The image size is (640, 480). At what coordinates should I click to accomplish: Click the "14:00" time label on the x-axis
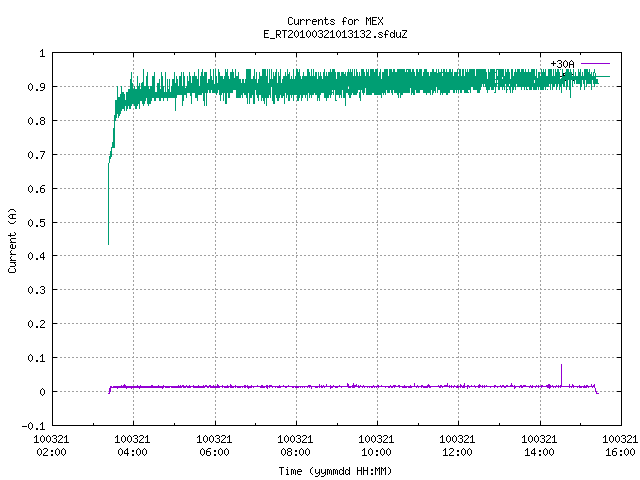539,452
